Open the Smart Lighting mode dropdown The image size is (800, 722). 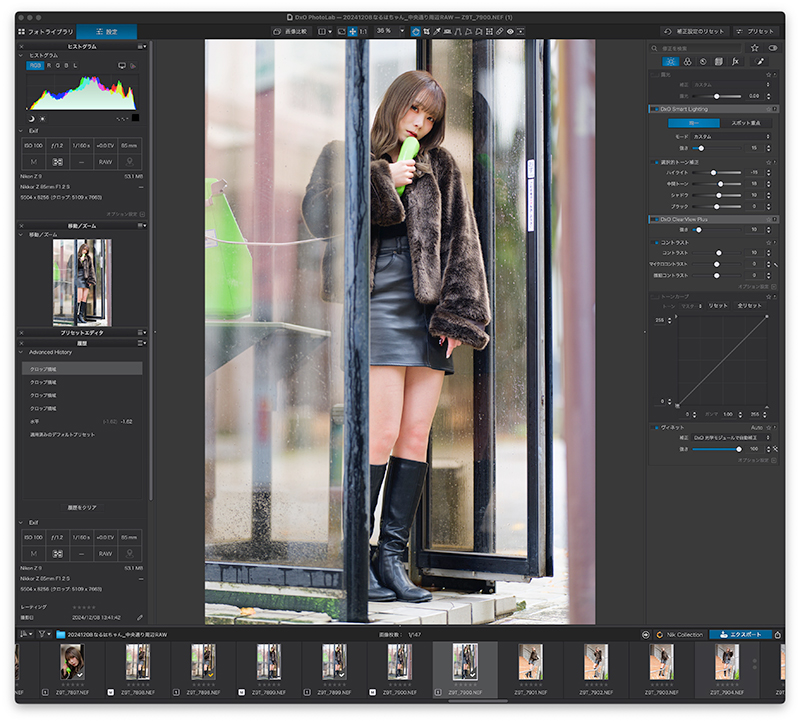click(732, 136)
